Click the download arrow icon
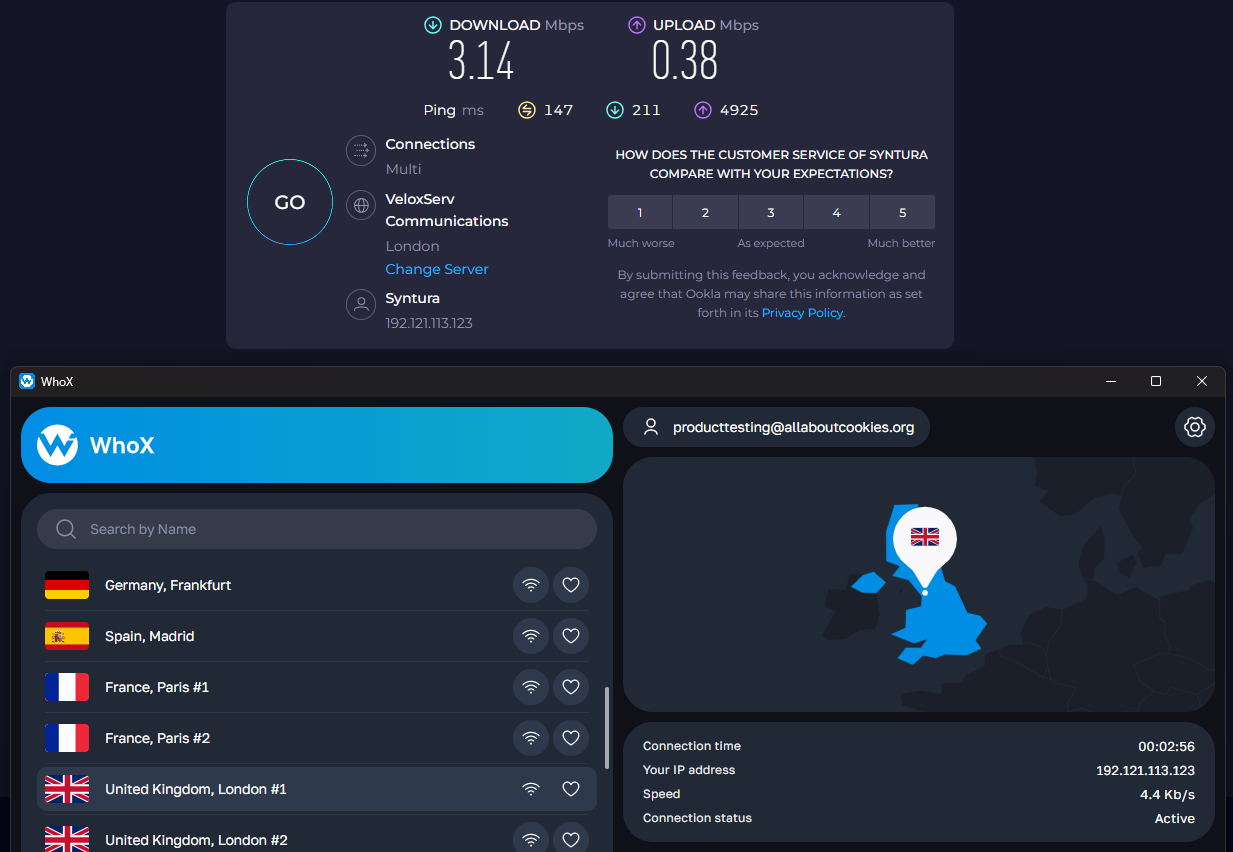The image size is (1233, 852). 433,25
